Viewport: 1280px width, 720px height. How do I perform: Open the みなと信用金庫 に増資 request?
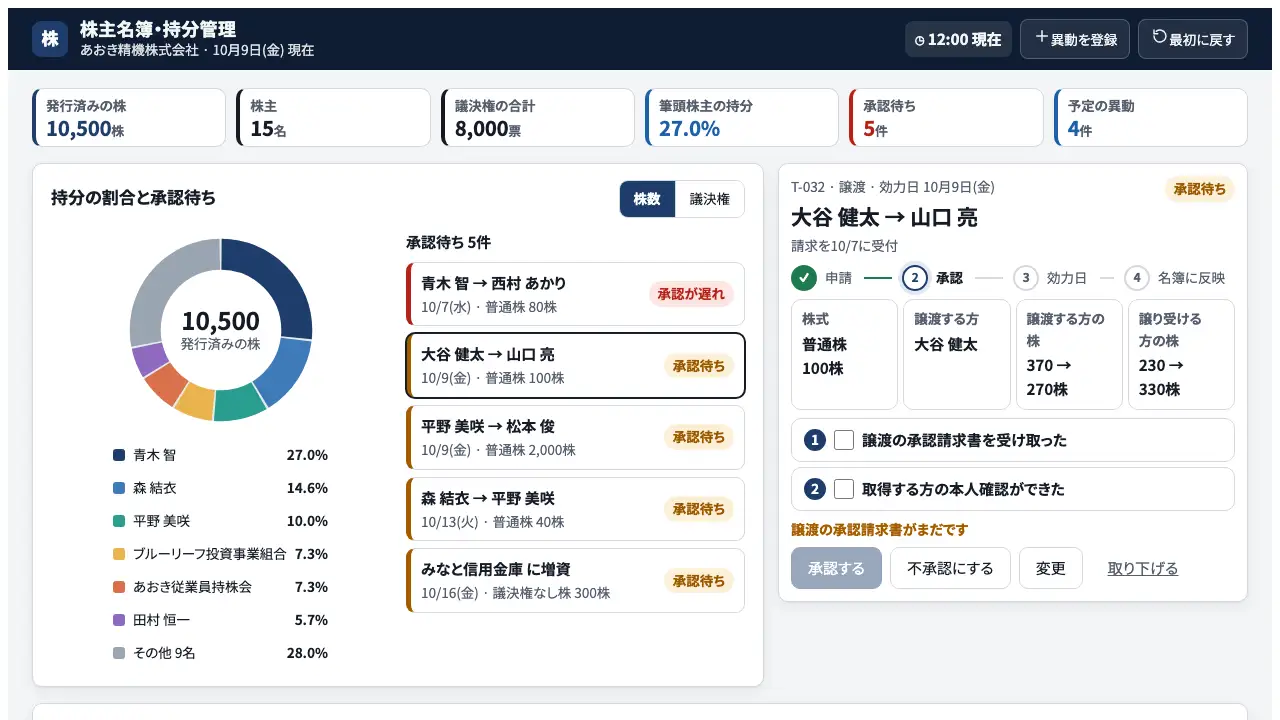click(x=575, y=580)
